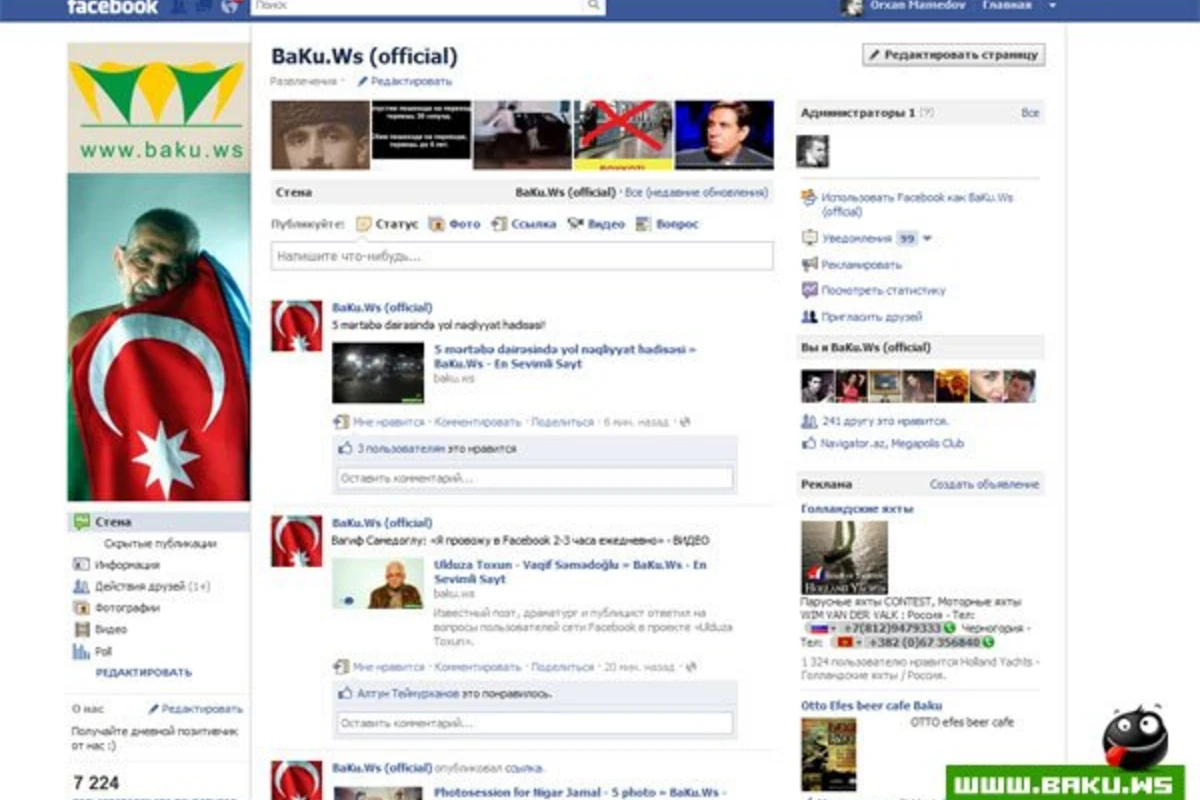Click Скрытые публикации in the sidebar

point(160,544)
